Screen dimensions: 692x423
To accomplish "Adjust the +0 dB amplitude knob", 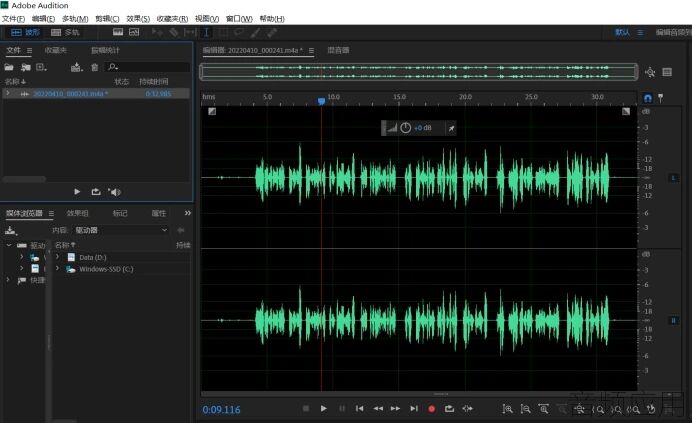I will click(x=406, y=128).
